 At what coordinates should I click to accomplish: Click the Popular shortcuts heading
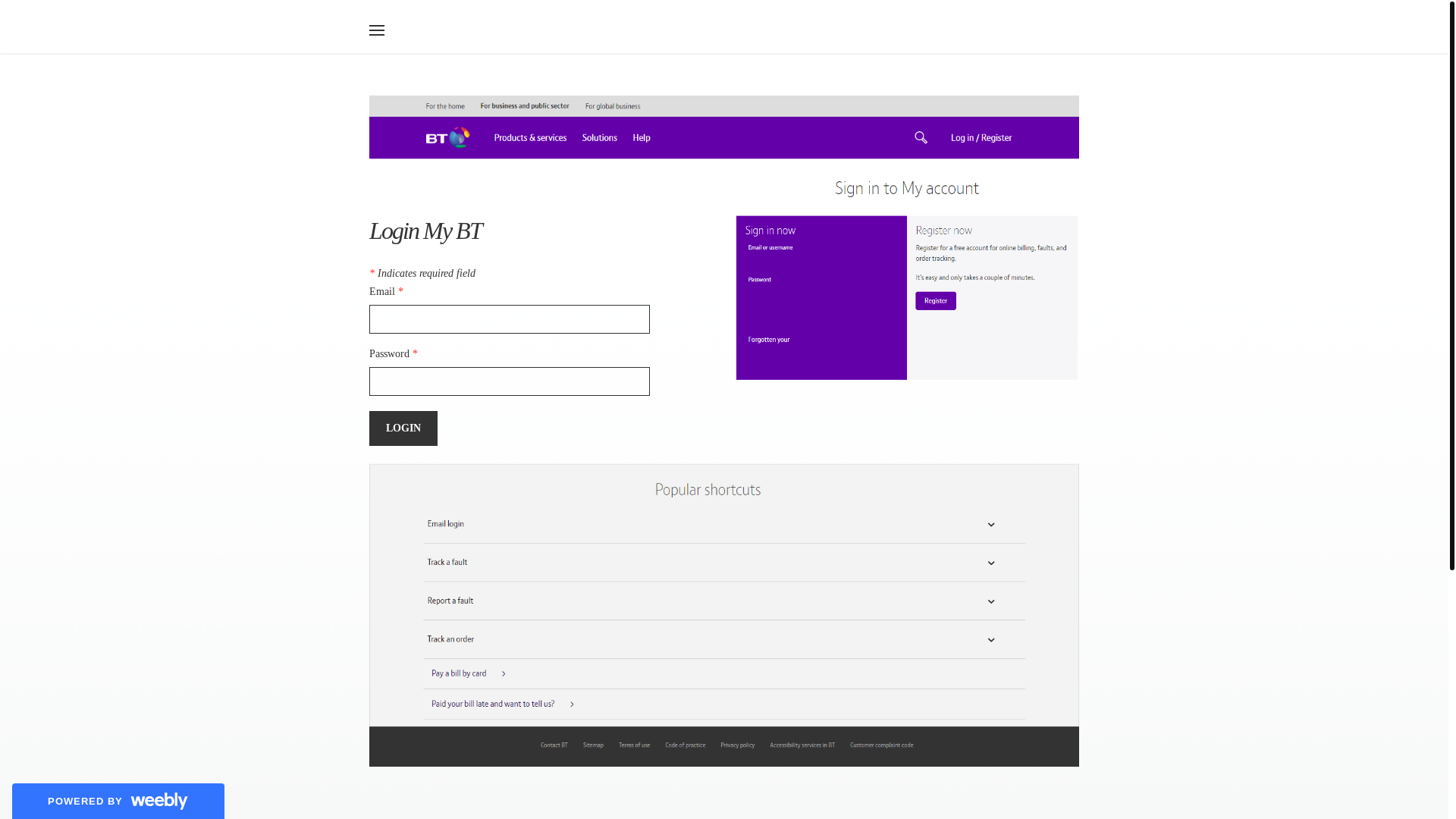click(708, 490)
